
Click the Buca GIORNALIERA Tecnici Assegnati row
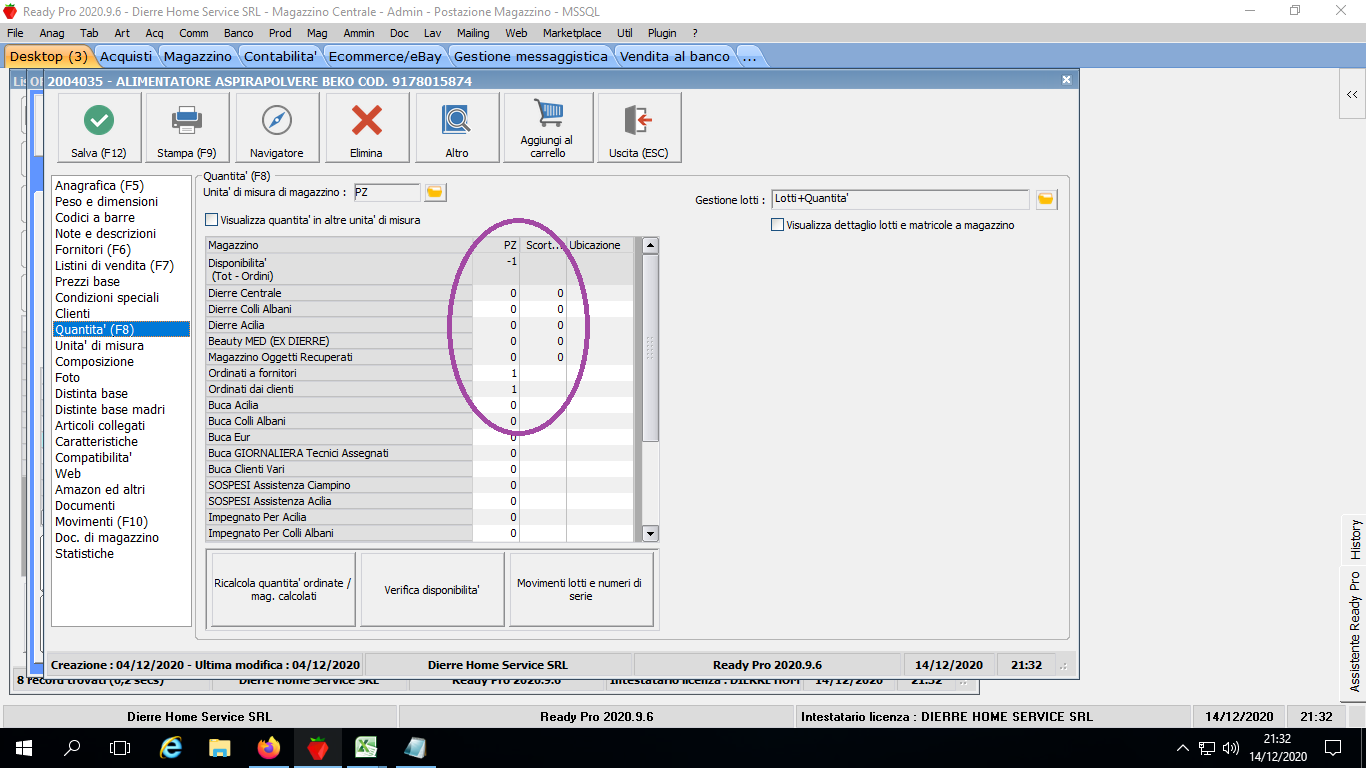(x=419, y=454)
